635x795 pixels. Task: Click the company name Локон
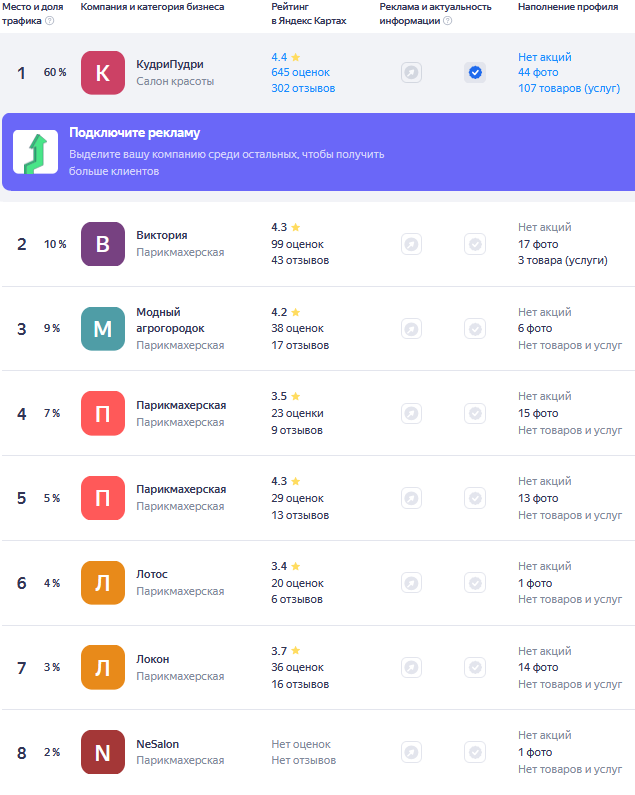point(153,659)
